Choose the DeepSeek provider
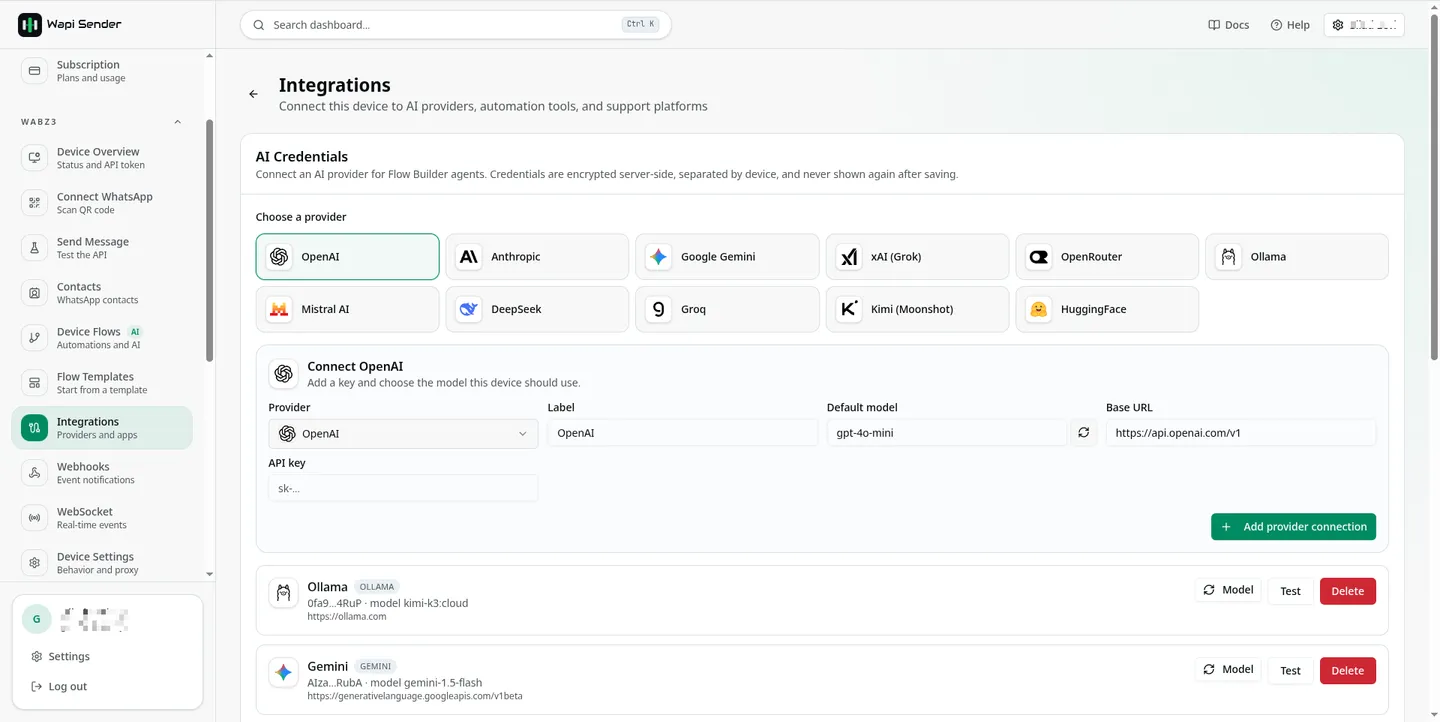1440x722 pixels. click(537, 310)
